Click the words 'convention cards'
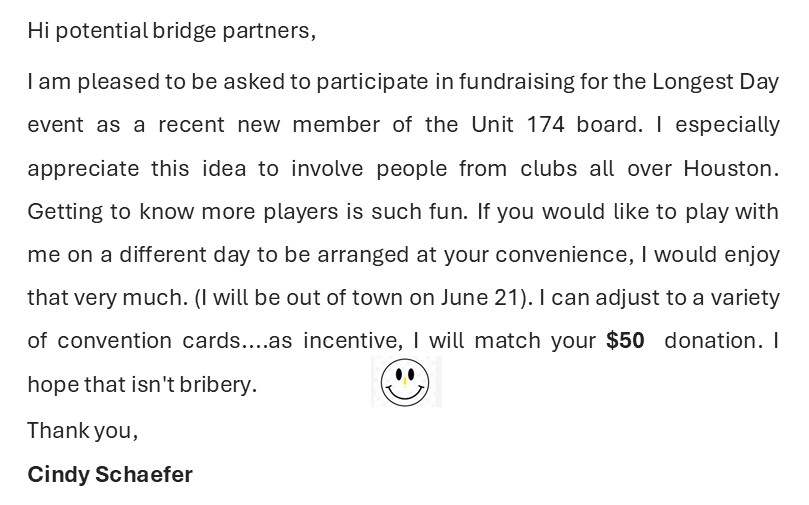 149,341
